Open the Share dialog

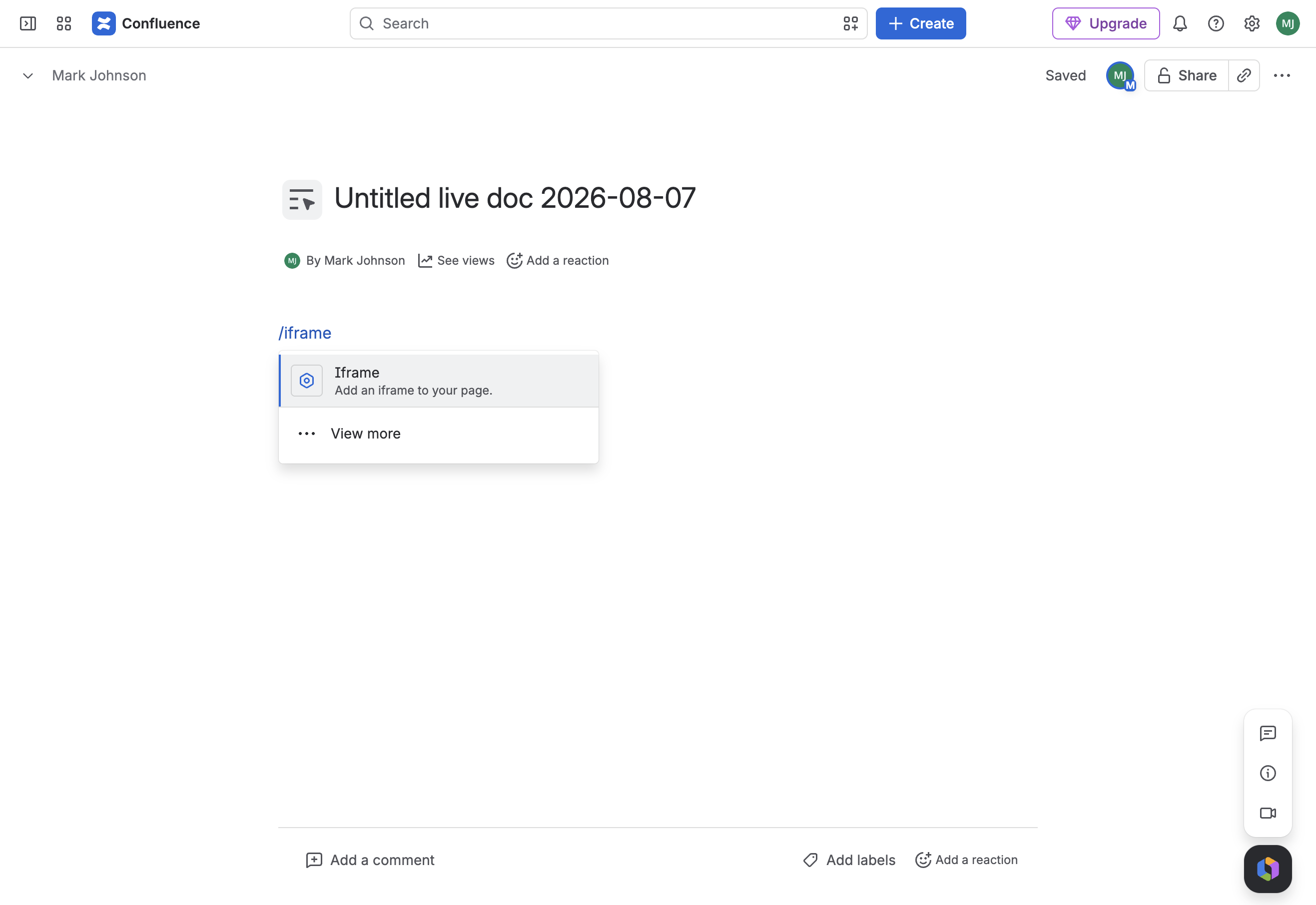tap(1186, 75)
